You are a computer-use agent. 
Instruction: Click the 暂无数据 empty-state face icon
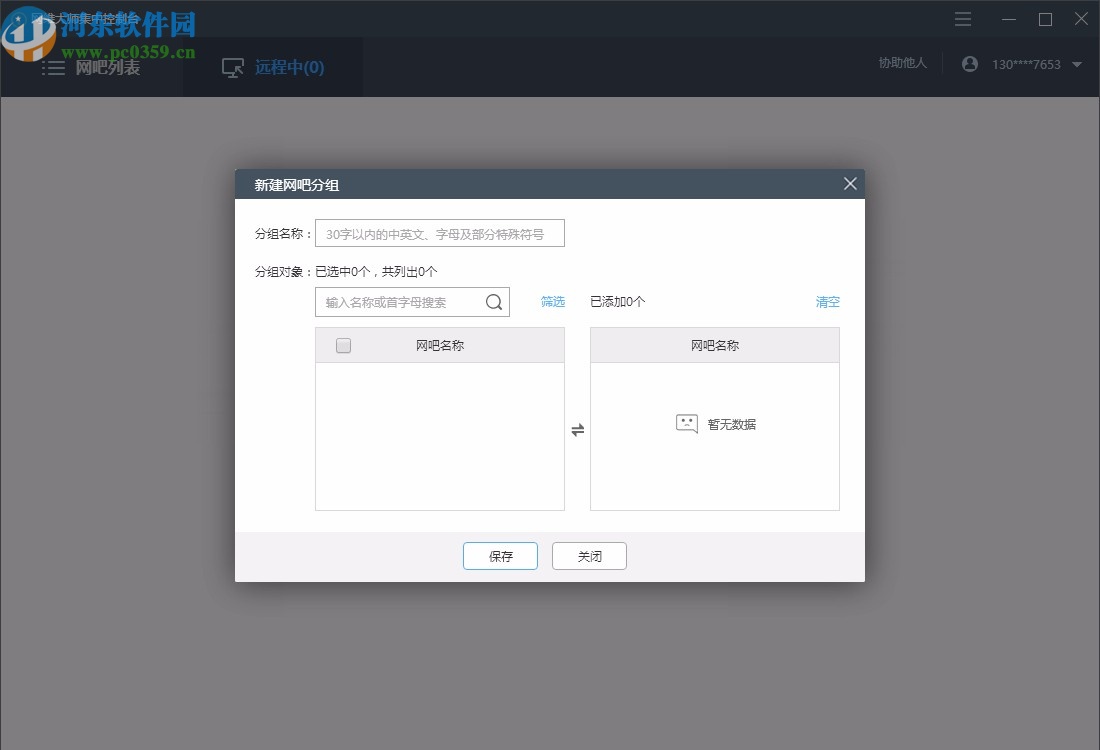point(686,422)
